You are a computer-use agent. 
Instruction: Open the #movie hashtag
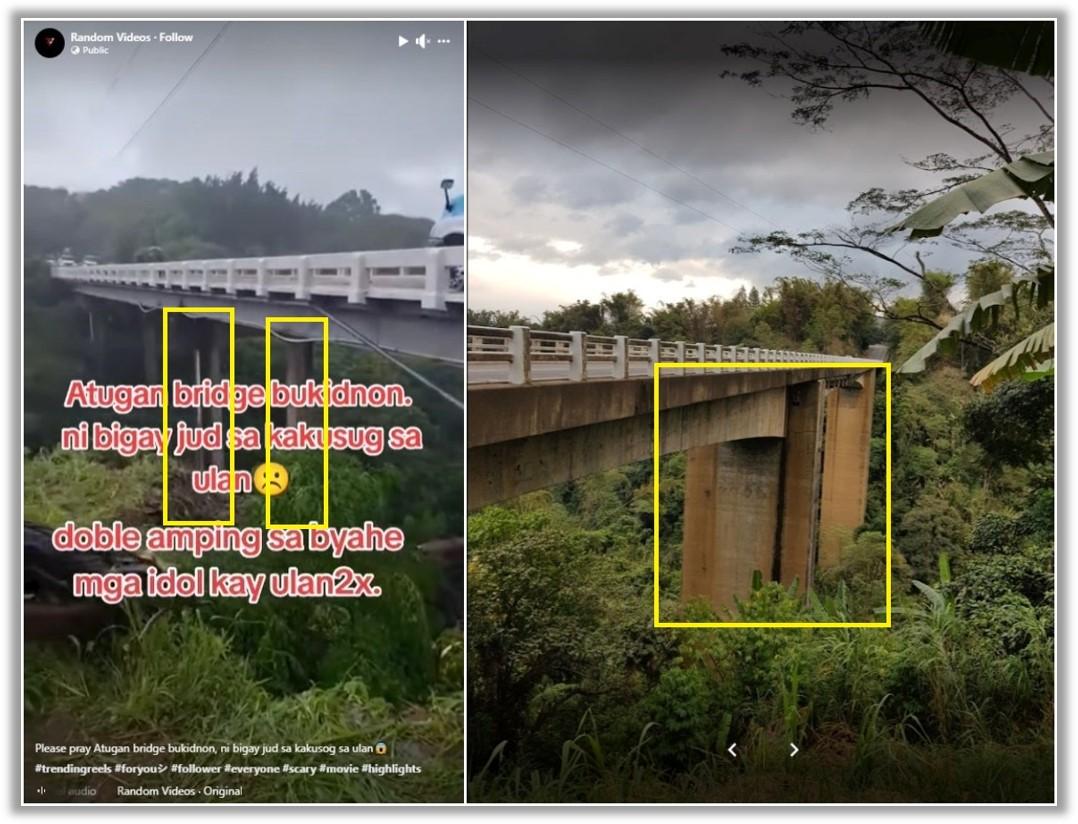[x=338, y=769]
